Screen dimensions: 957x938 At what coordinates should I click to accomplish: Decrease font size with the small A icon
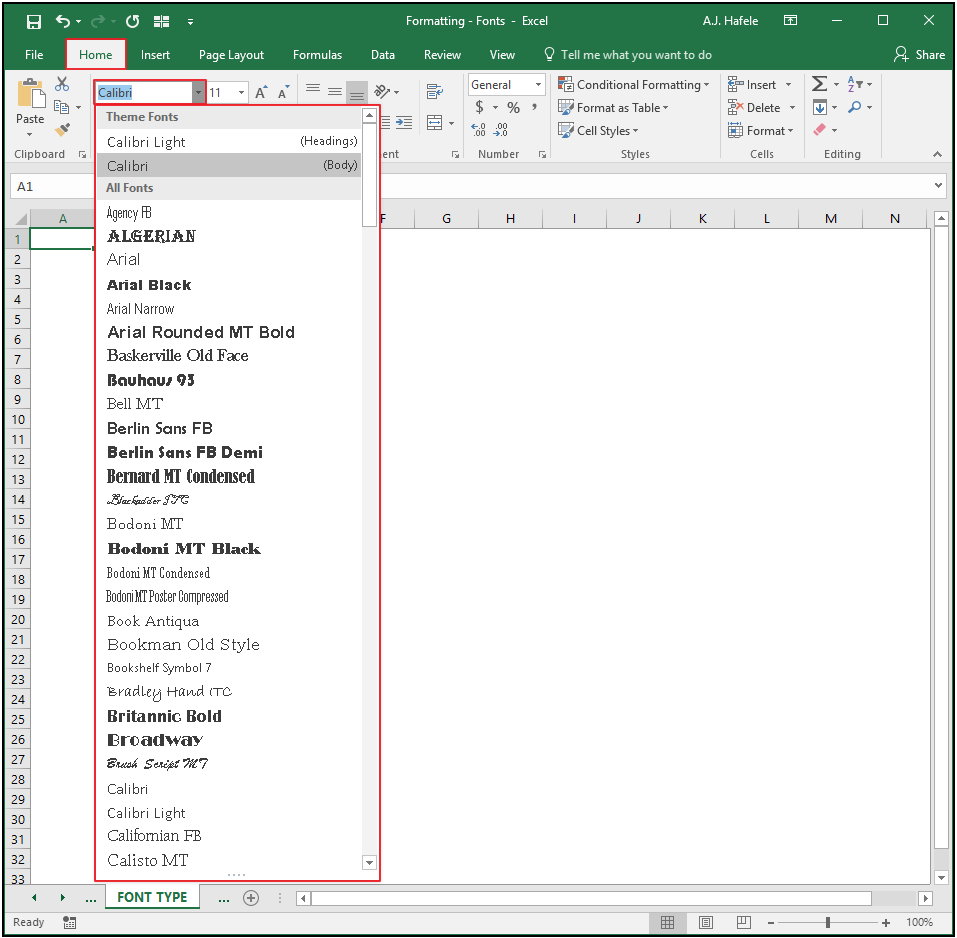coord(283,93)
